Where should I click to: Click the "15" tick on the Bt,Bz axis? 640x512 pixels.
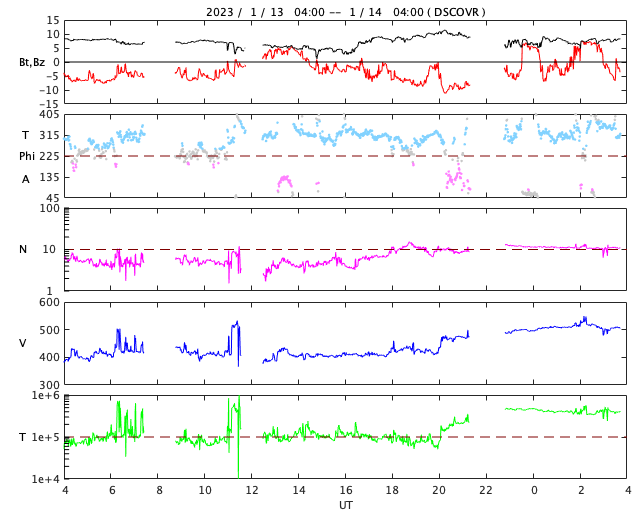(x=53, y=20)
